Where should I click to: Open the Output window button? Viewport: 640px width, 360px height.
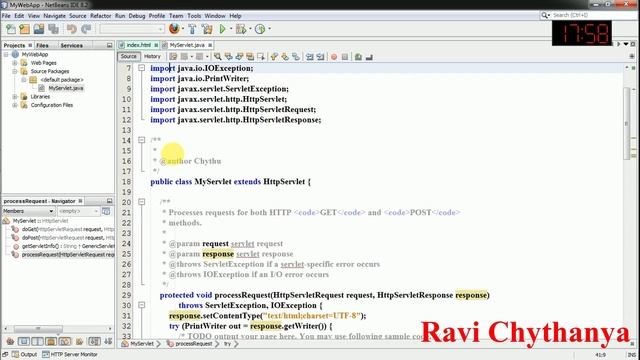(x=24, y=354)
